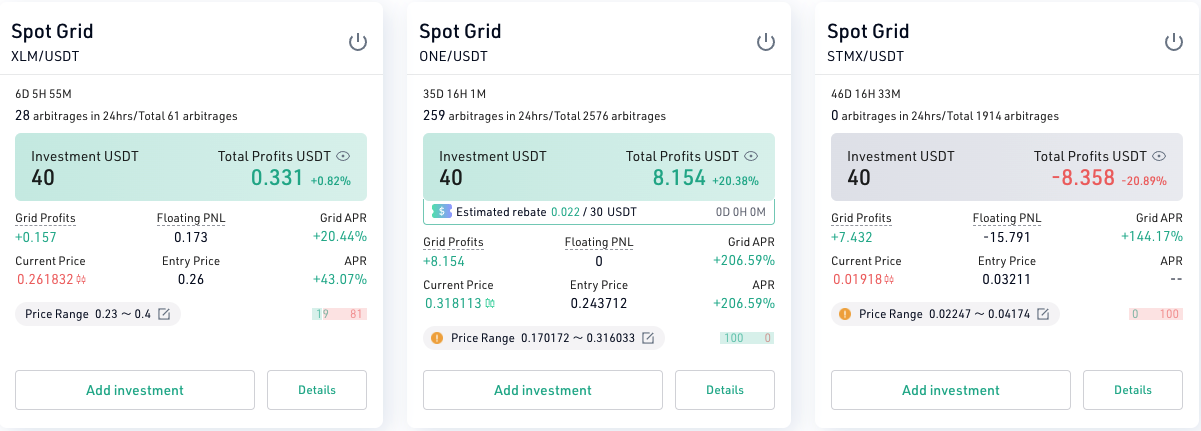Hide total profits on ONE/USDT card

[x=751, y=156]
